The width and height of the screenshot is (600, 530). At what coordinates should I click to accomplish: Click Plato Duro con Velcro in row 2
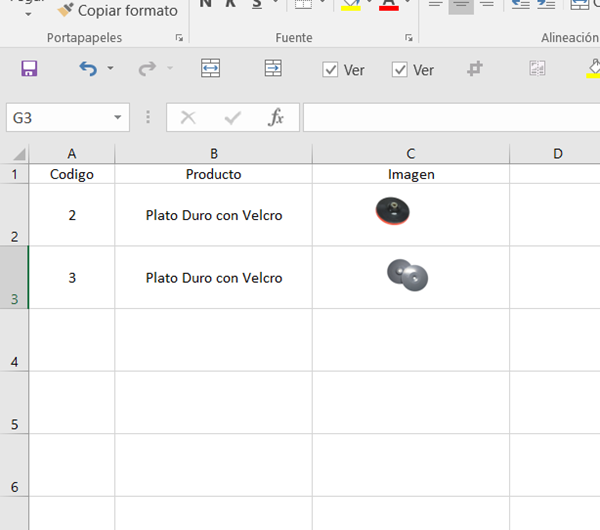click(x=214, y=215)
